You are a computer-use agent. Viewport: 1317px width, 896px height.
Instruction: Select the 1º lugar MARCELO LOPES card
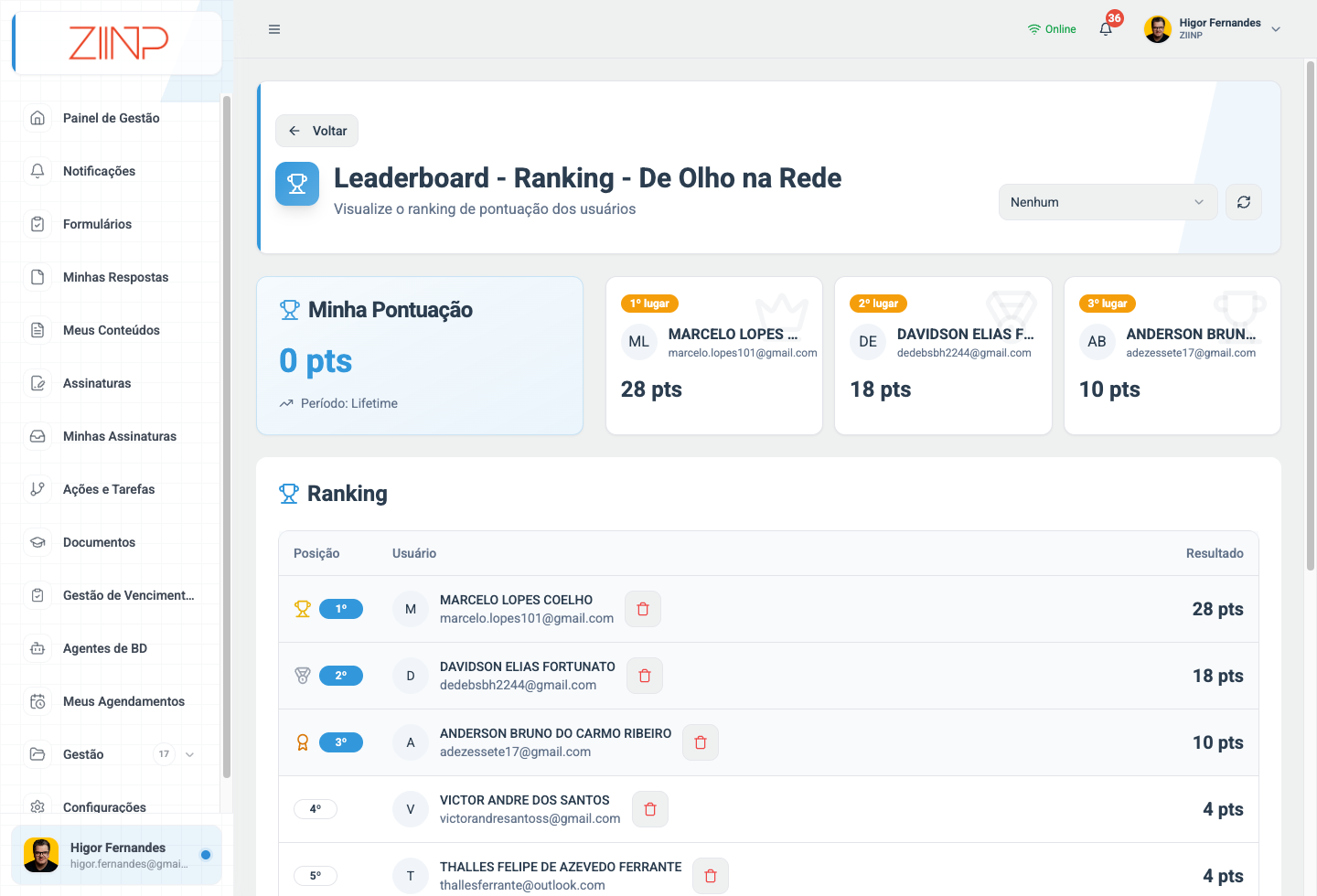[x=714, y=356]
